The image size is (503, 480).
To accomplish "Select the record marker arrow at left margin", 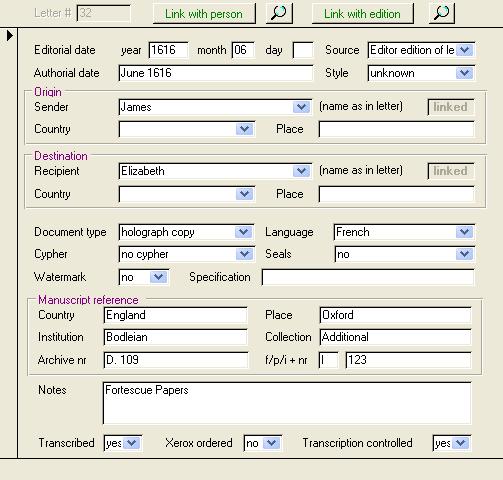I will tap(9, 35).
